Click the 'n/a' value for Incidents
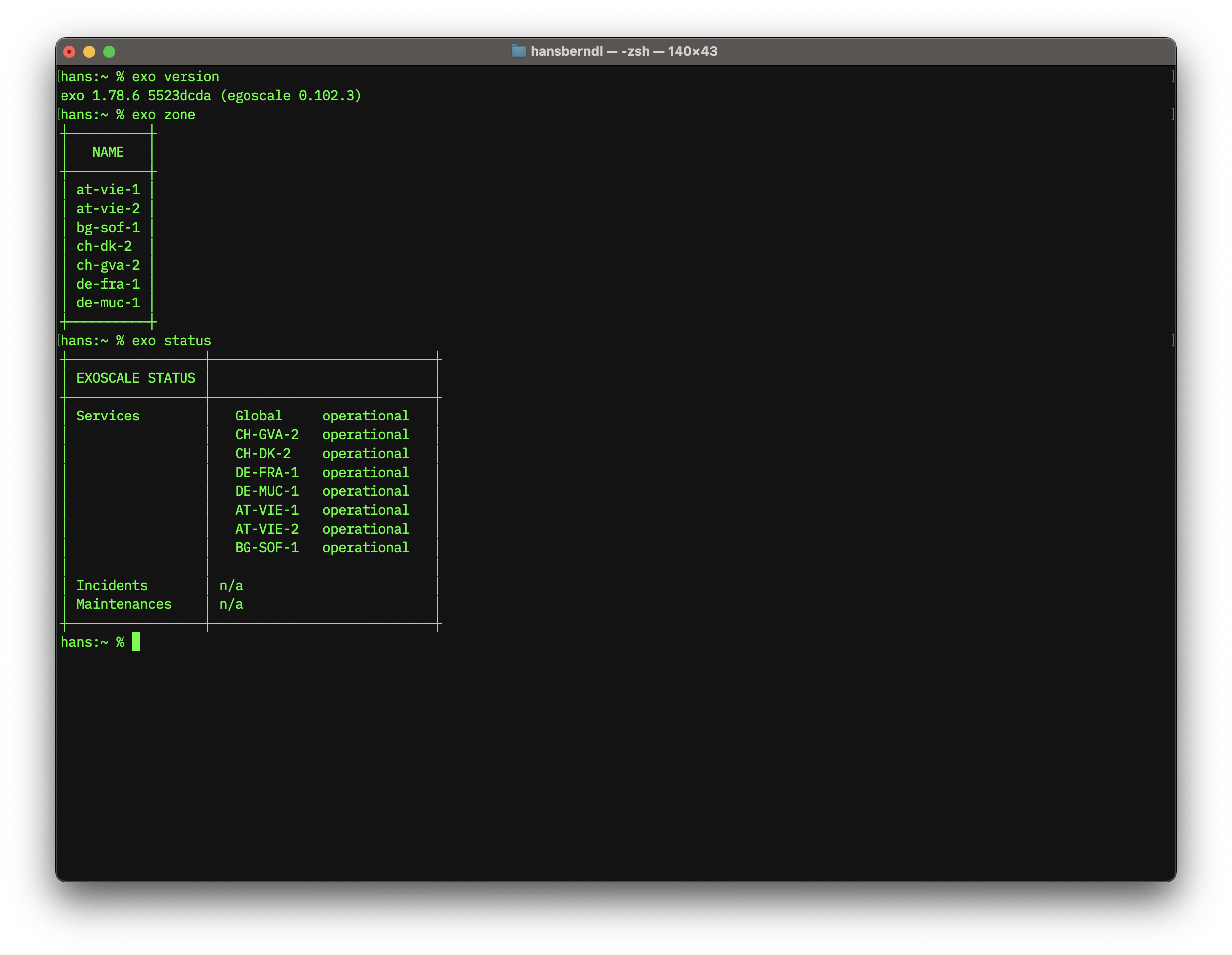 coord(231,586)
